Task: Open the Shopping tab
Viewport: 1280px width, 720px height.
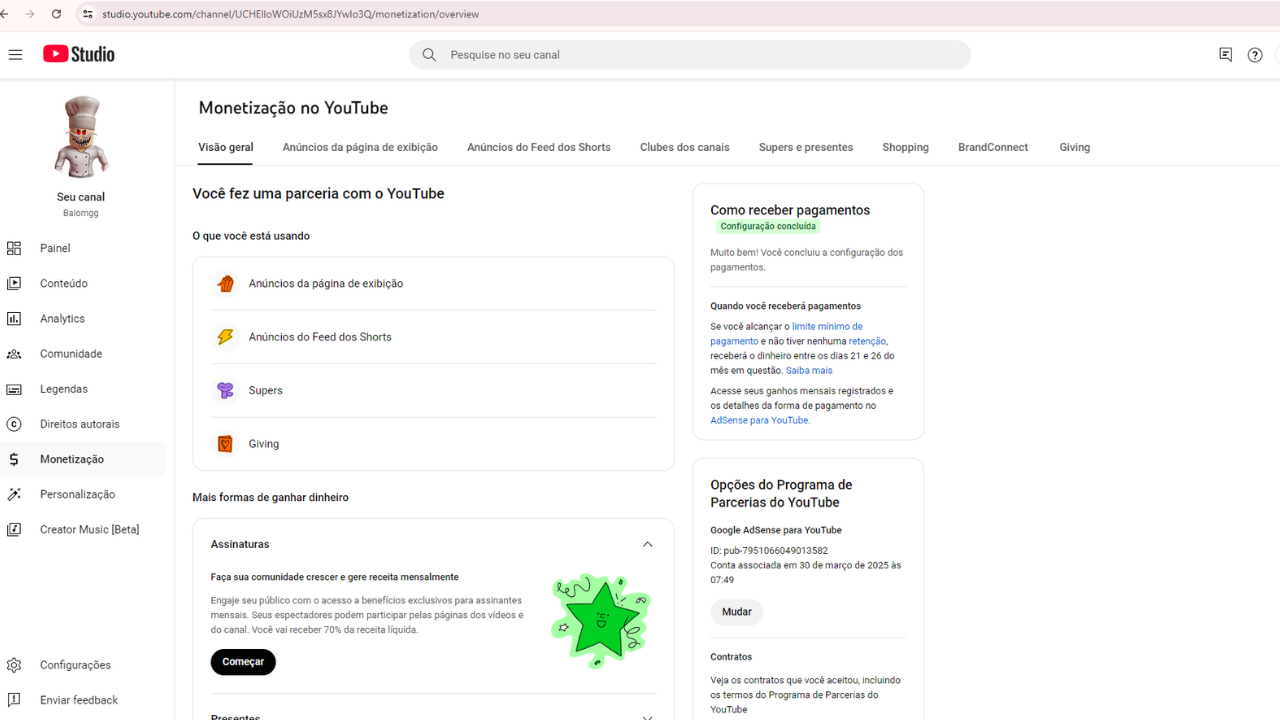Action: 906,147
